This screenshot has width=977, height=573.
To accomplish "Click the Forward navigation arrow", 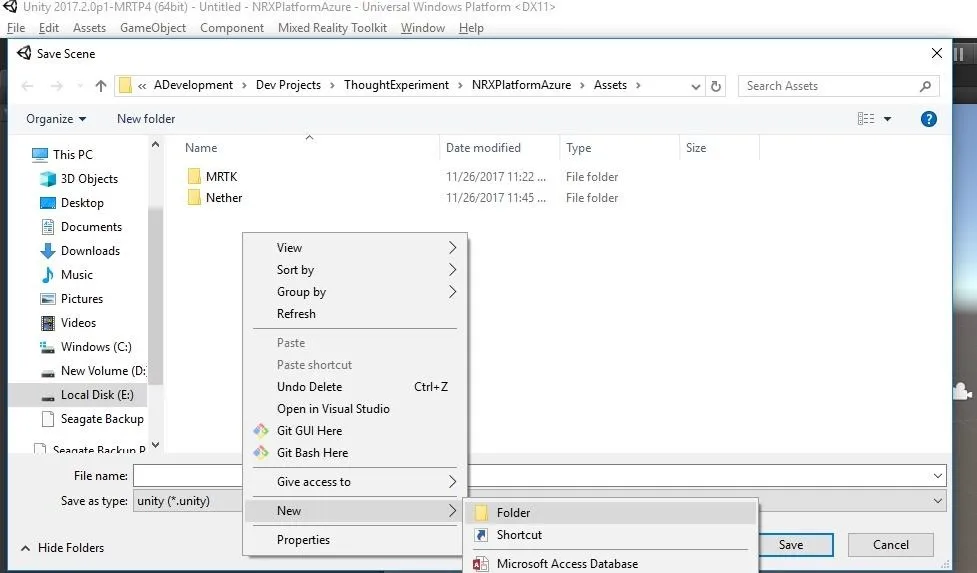I will pos(57,86).
